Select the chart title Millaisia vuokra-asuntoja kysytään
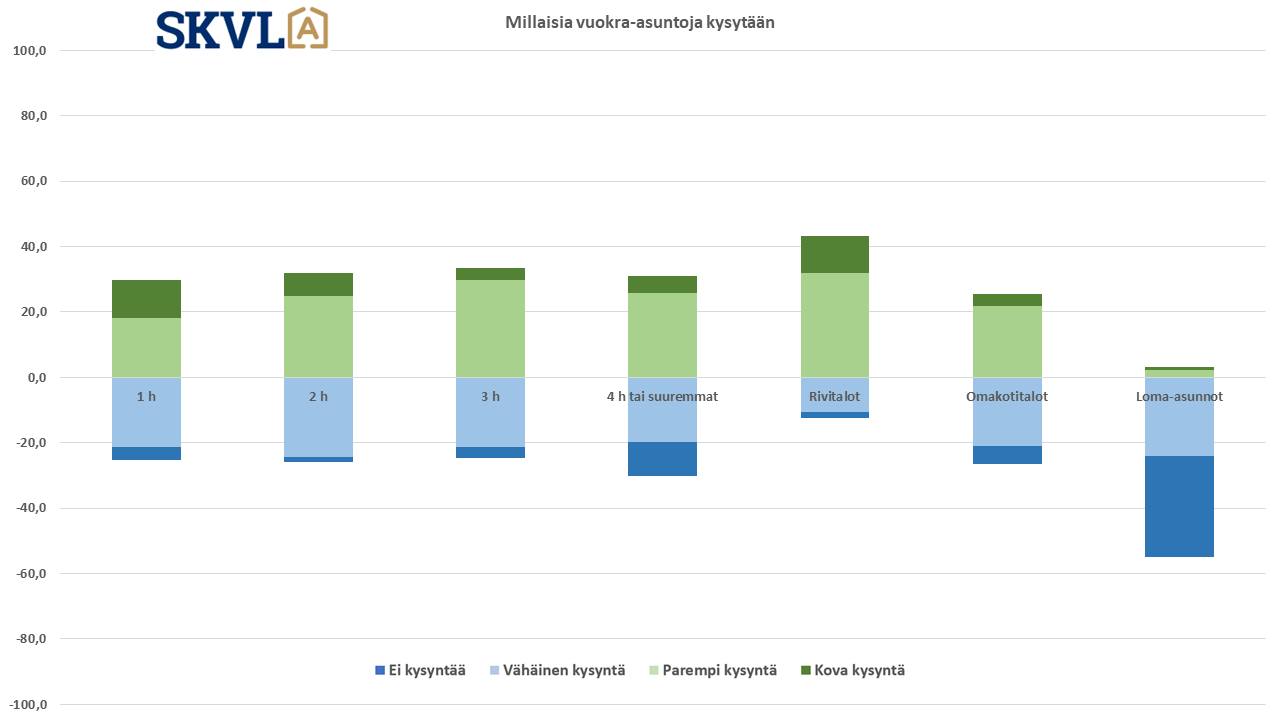 pos(639,23)
